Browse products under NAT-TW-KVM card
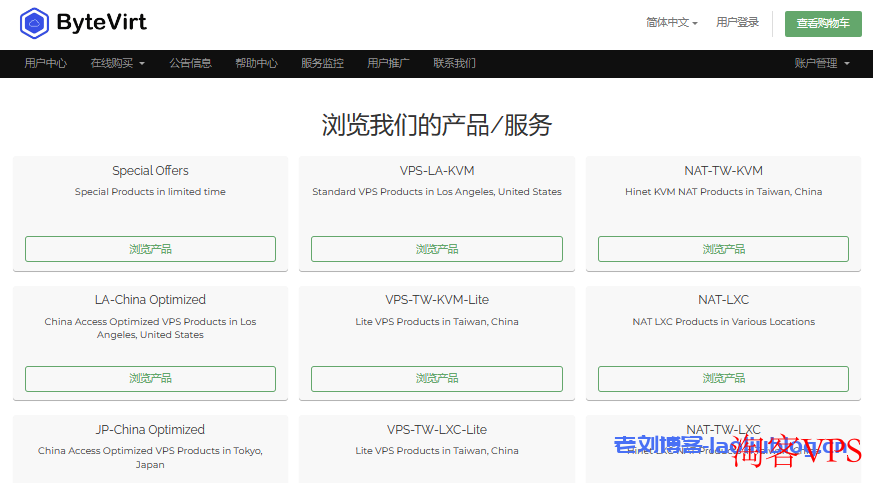 [x=723, y=249]
